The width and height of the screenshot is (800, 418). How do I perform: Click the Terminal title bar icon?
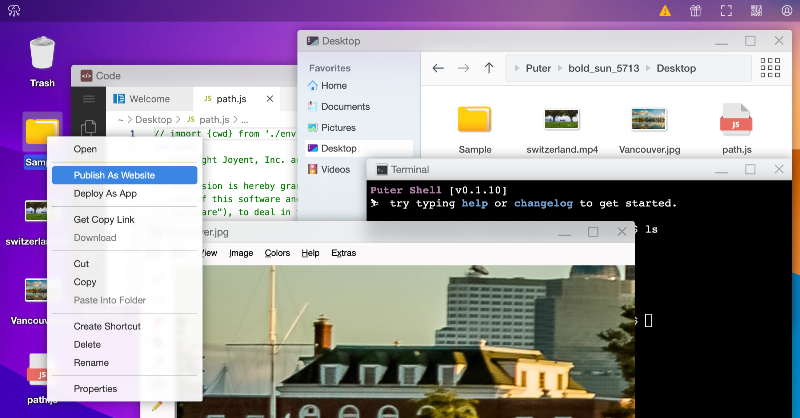(382, 169)
